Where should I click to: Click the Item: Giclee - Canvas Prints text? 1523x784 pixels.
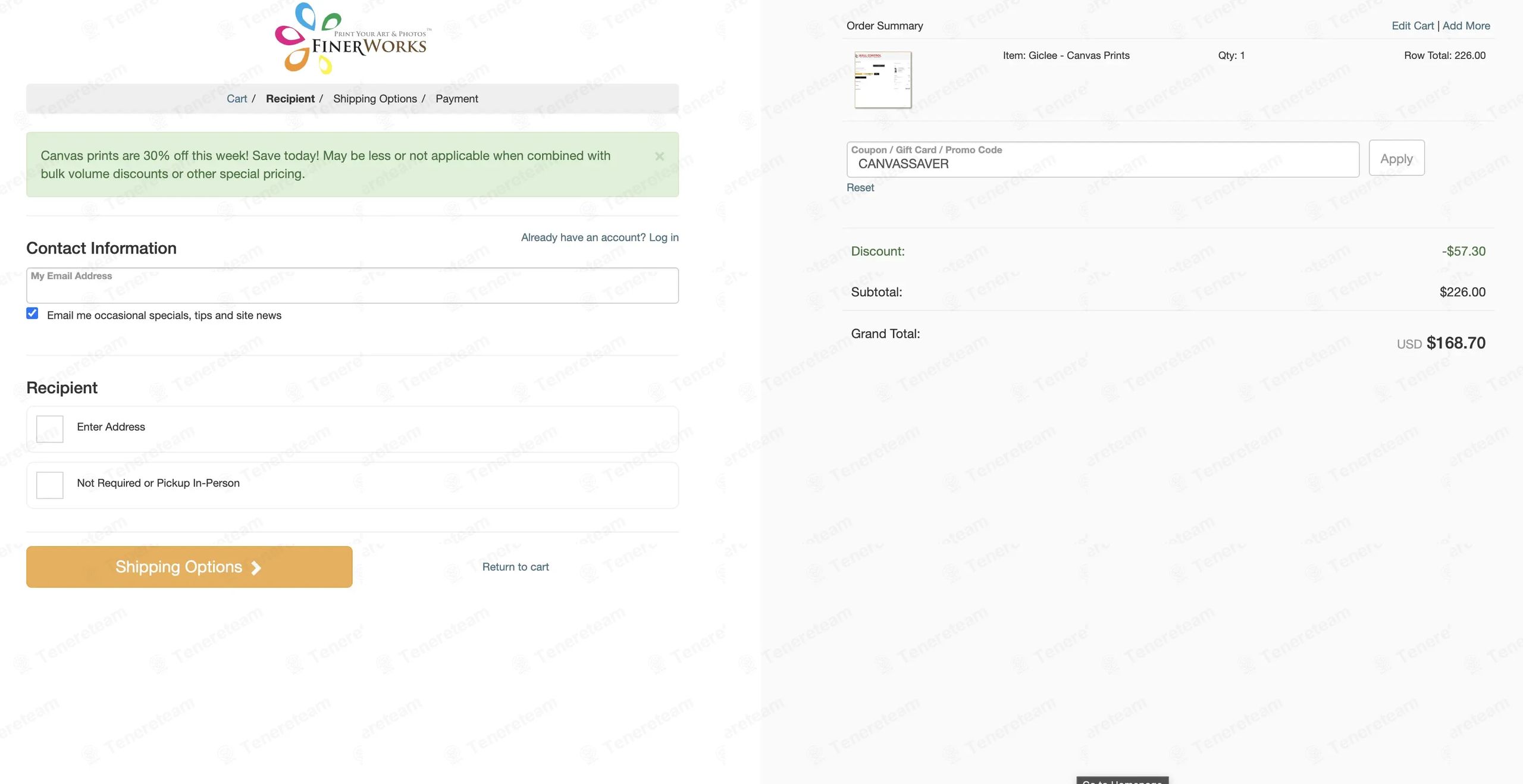tap(1066, 55)
